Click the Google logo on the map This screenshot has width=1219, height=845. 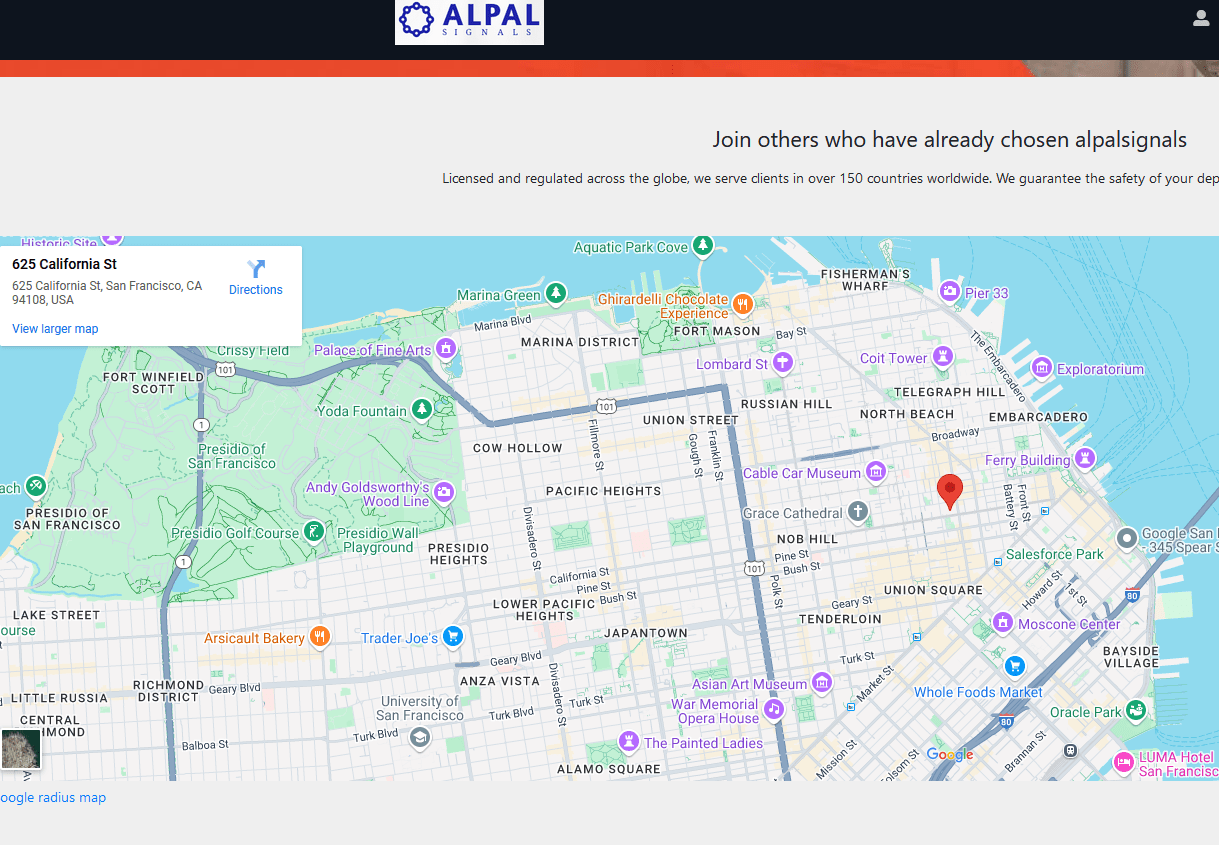950,755
